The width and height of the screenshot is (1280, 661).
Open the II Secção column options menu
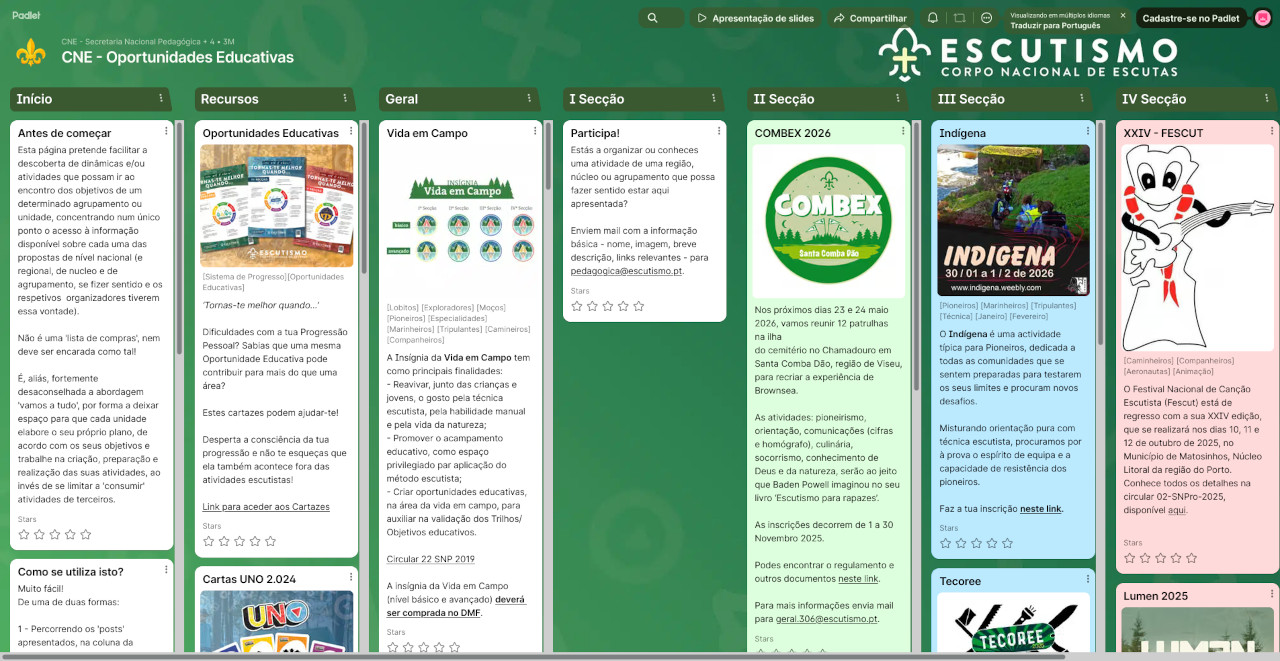pyautogui.click(x=897, y=98)
